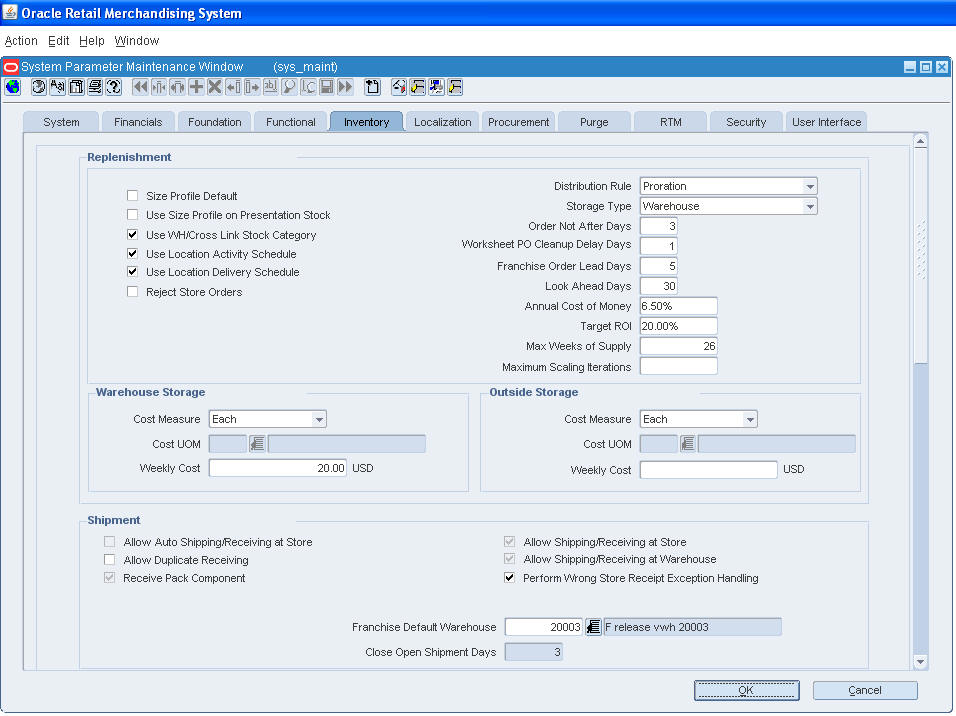This screenshot has width=956, height=716.
Task: Check Allow Auto Shipping/Receiving at Store
Action: [x=109, y=542]
